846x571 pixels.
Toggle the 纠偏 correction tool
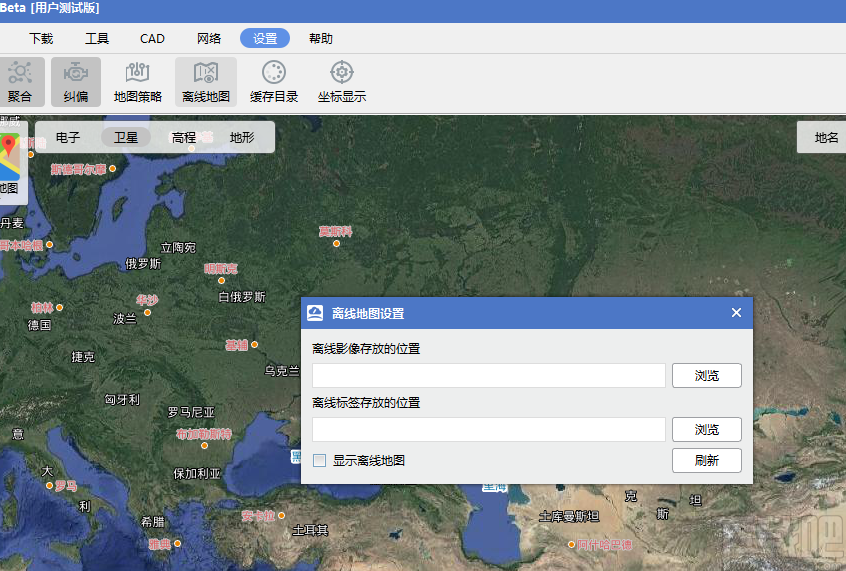click(x=76, y=81)
